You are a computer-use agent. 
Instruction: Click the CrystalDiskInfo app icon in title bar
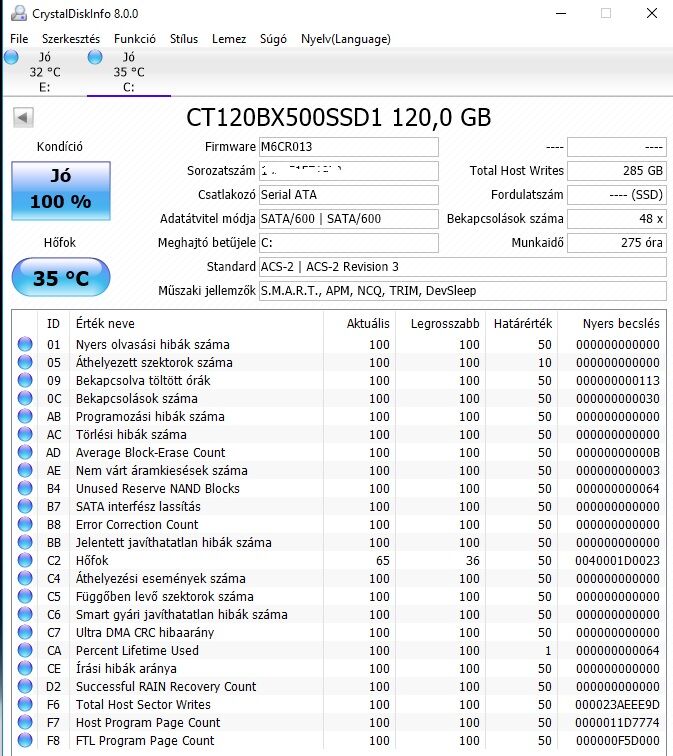[18, 14]
